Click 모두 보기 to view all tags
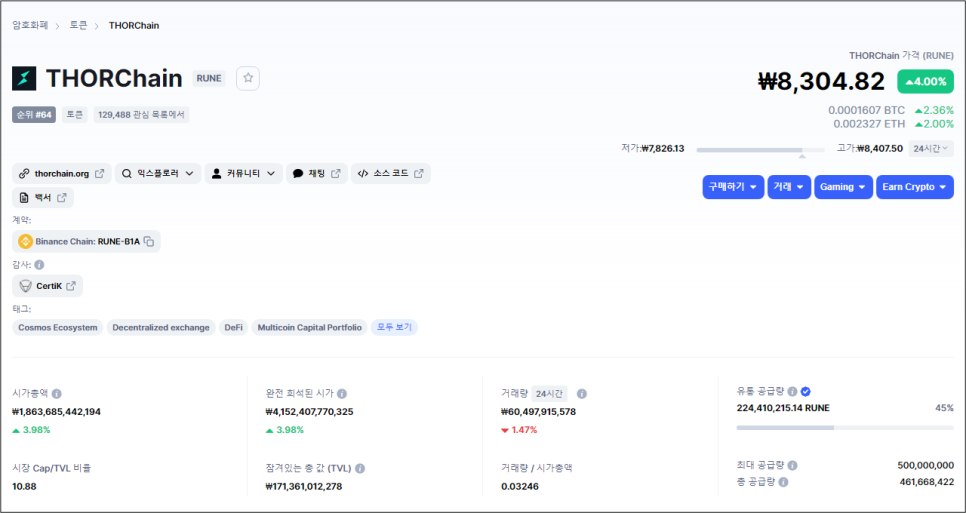 tap(394, 328)
